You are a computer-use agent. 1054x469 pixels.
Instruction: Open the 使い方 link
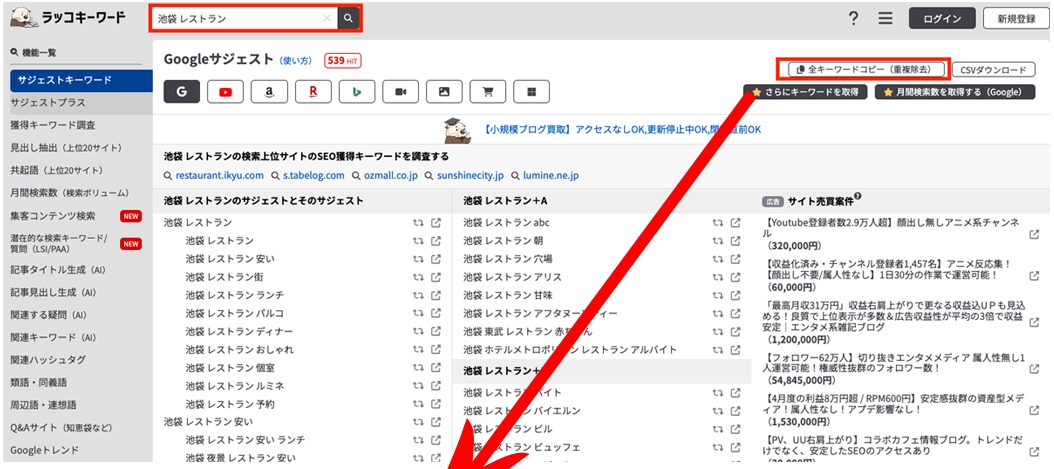coord(296,60)
